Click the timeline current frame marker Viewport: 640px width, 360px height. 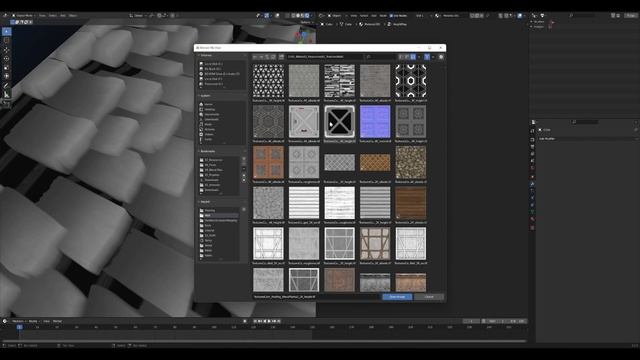pos(19,327)
